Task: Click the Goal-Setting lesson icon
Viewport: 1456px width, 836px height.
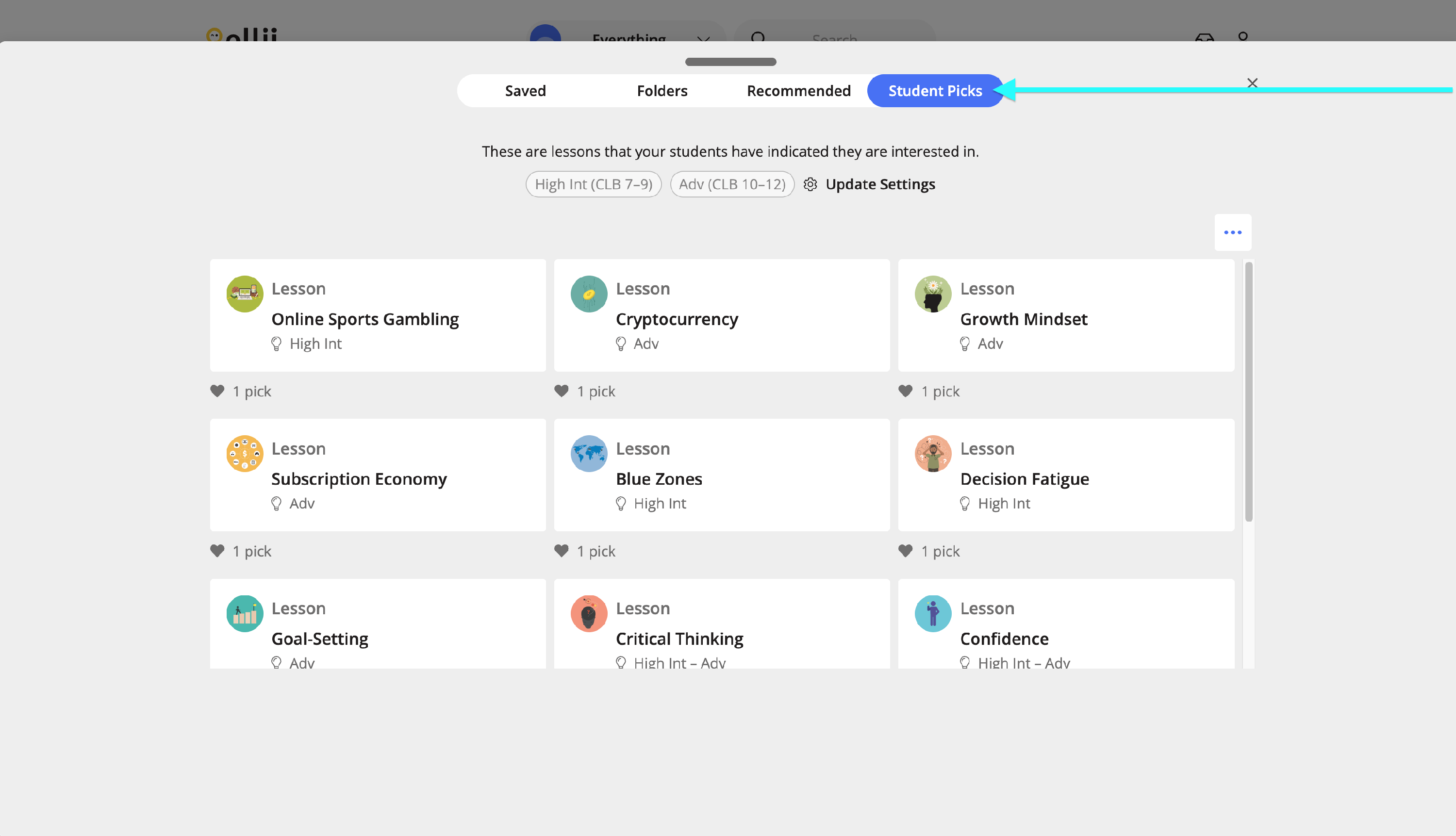Action: pyautogui.click(x=245, y=613)
